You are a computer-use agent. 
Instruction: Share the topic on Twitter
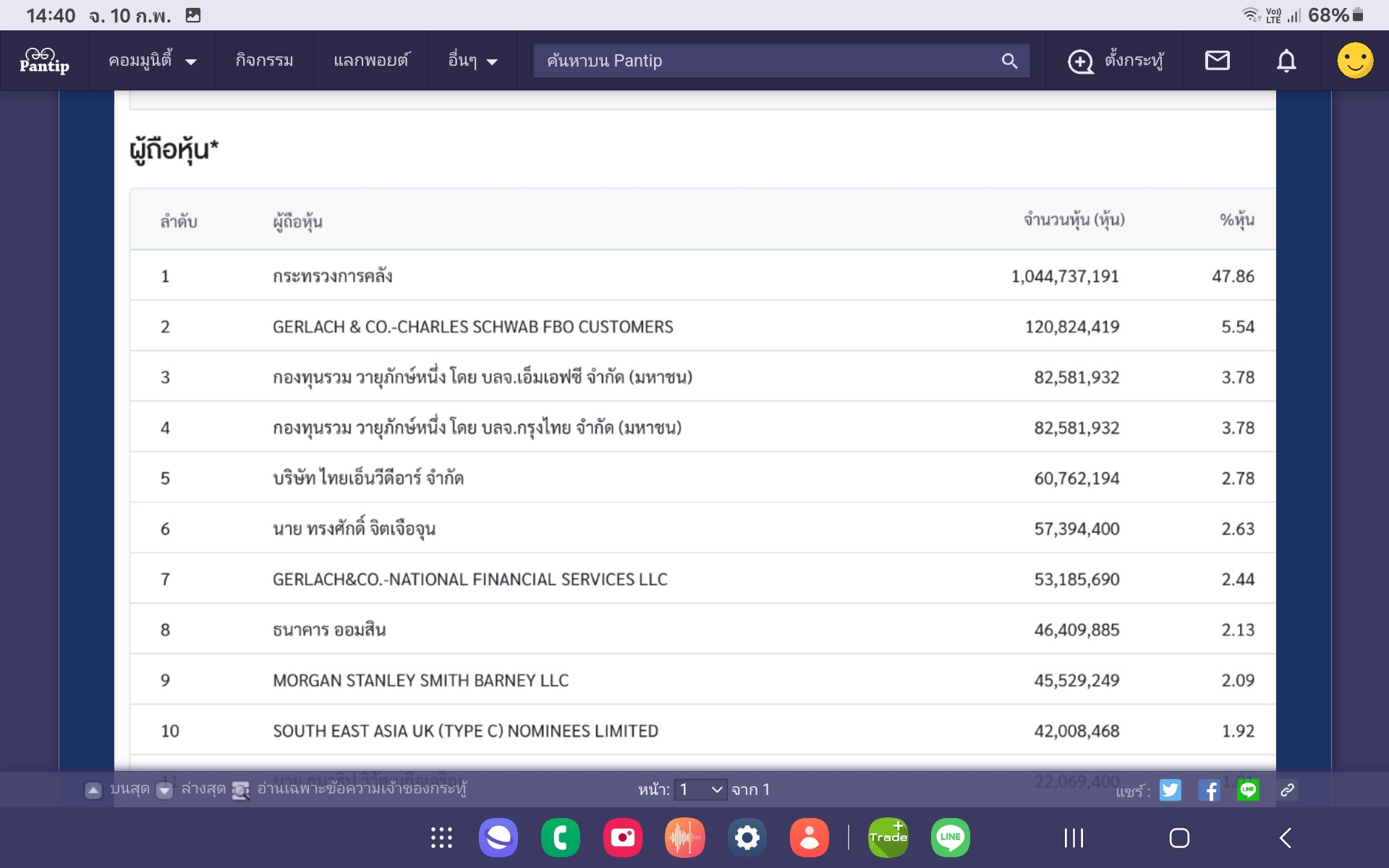1170,790
